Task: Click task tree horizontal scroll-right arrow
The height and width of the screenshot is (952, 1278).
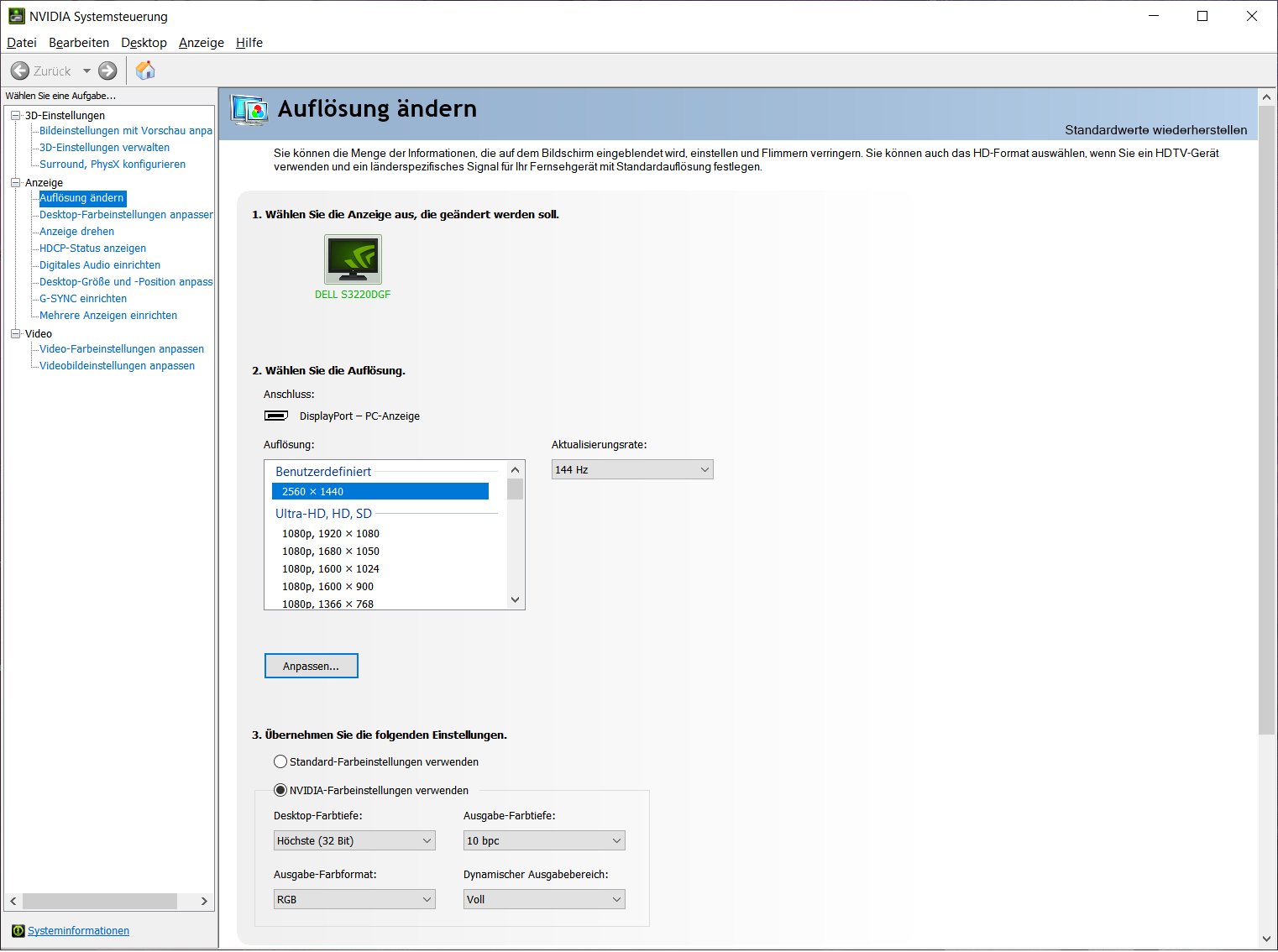Action: click(x=204, y=901)
